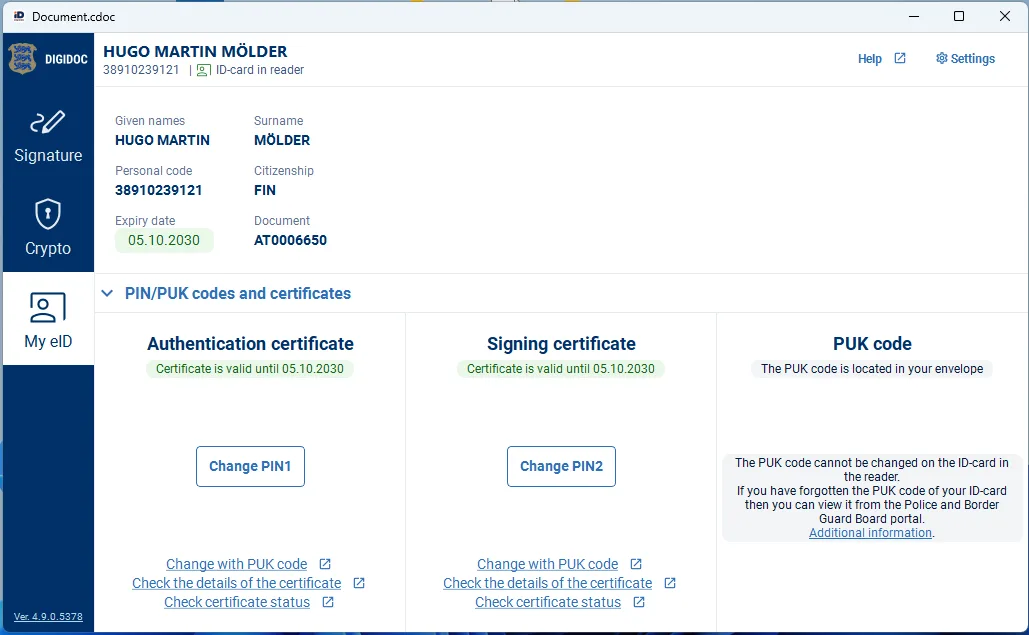
Task: Click the Signing certificate heading
Action: click(x=561, y=344)
